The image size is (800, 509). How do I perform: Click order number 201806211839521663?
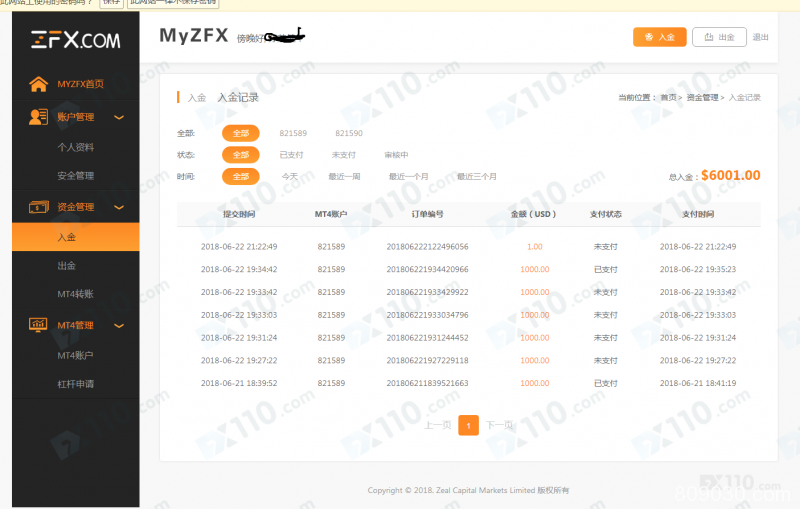[428, 383]
